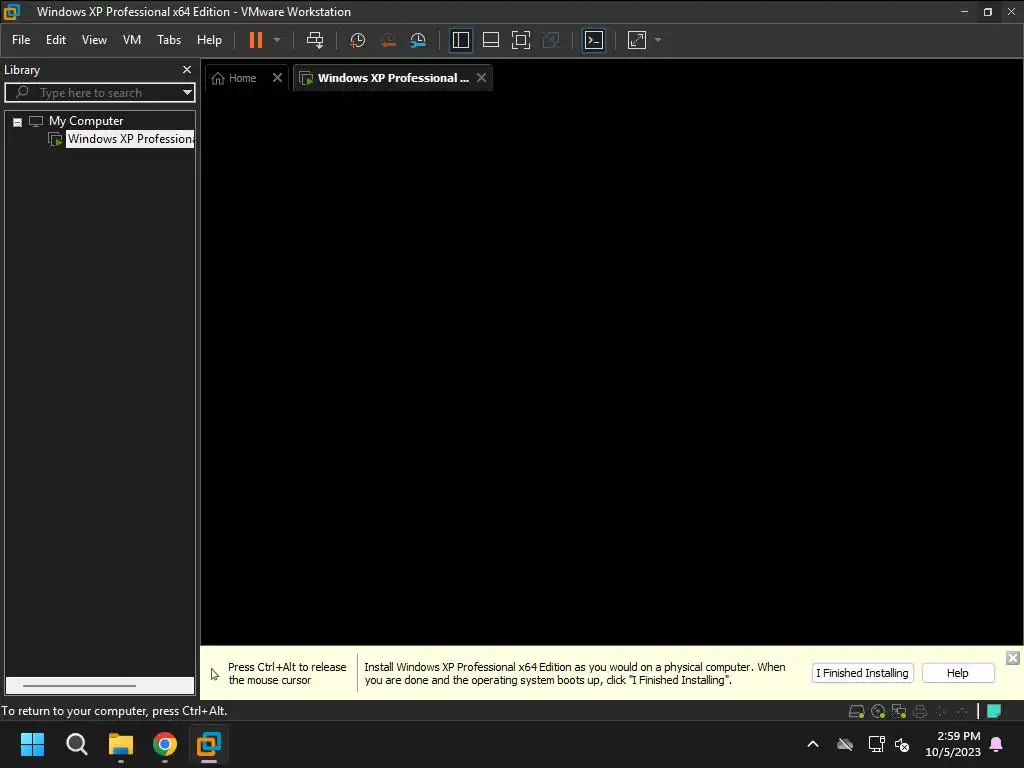
Task: Open the library search dropdown arrow
Action: 187,93
